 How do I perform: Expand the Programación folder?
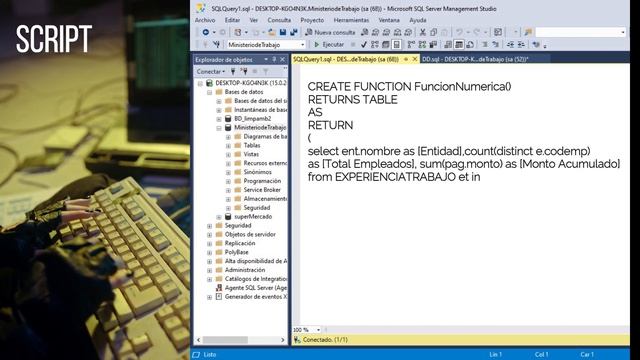[229, 181]
